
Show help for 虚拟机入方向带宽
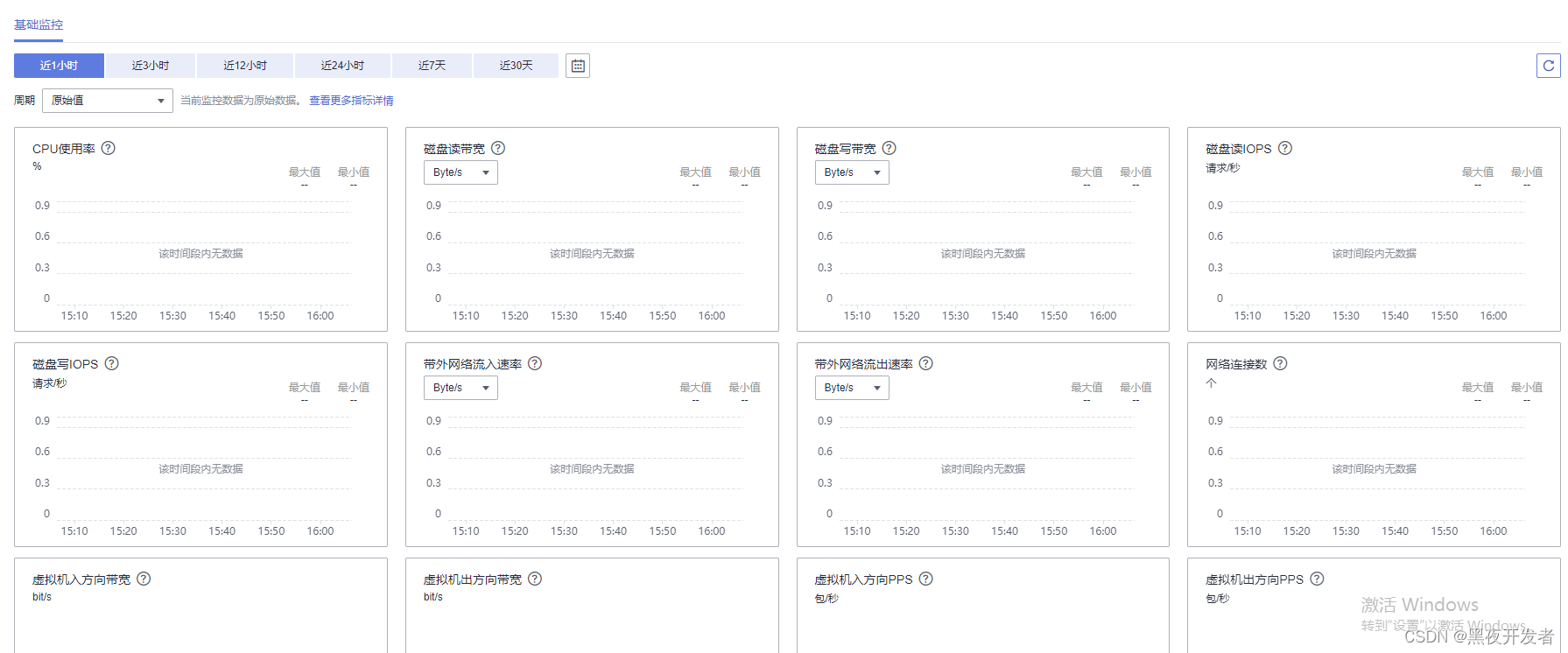click(x=144, y=579)
